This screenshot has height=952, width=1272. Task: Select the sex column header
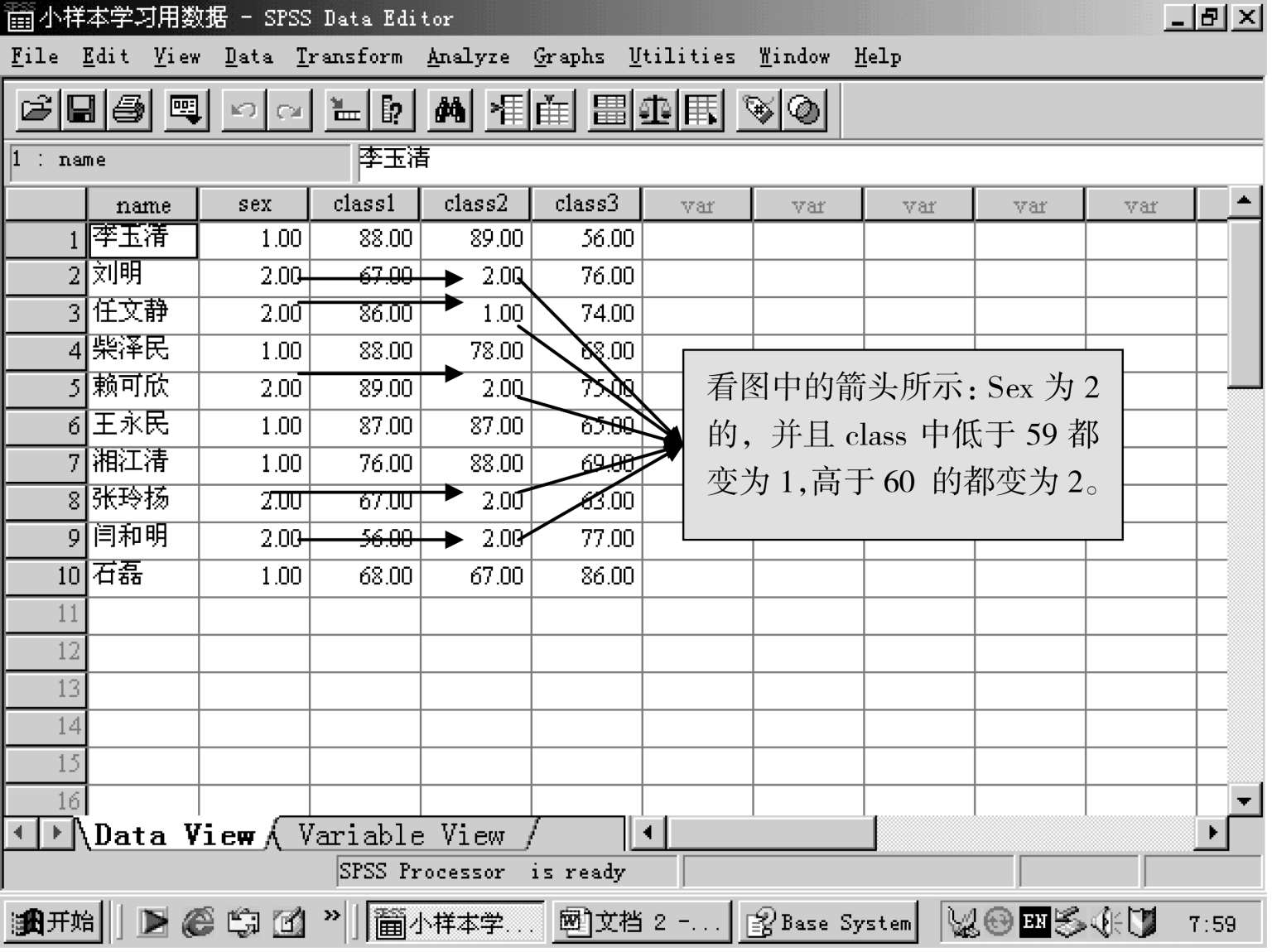click(x=254, y=204)
